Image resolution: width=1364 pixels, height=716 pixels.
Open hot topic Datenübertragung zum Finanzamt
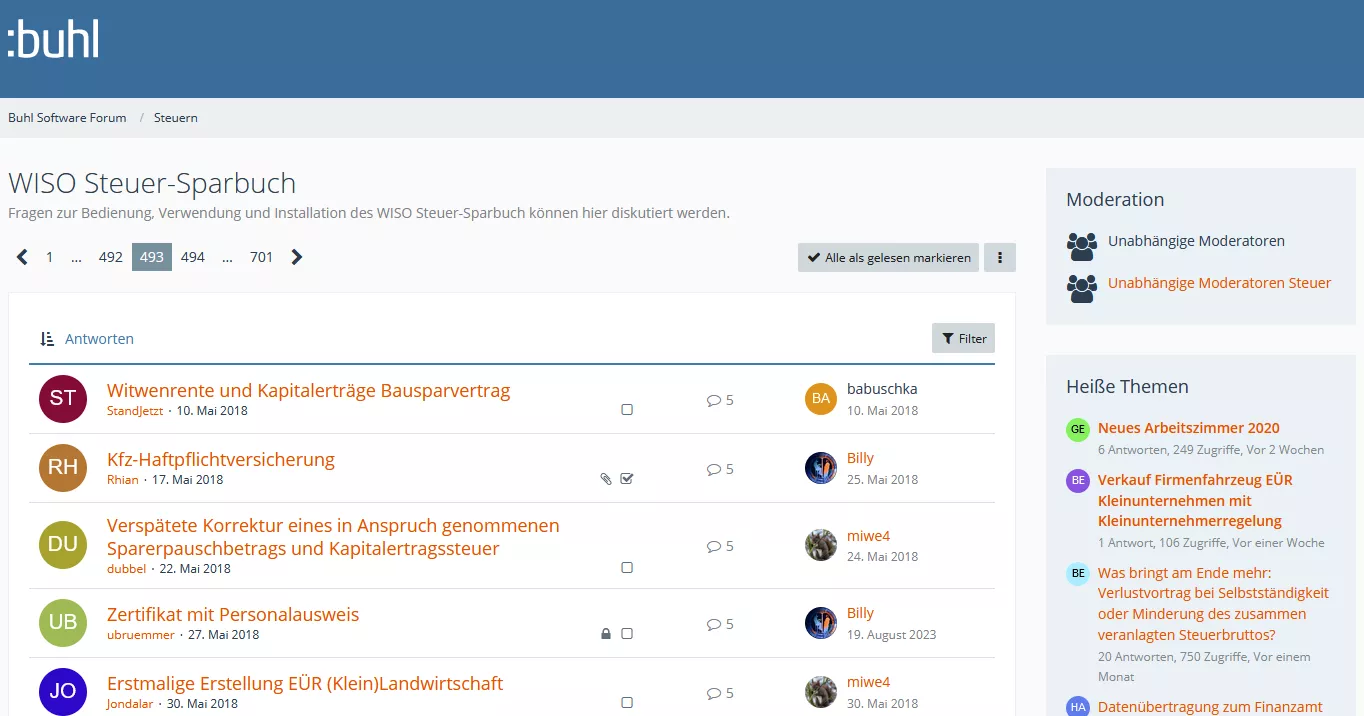(x=1210, y=707)
